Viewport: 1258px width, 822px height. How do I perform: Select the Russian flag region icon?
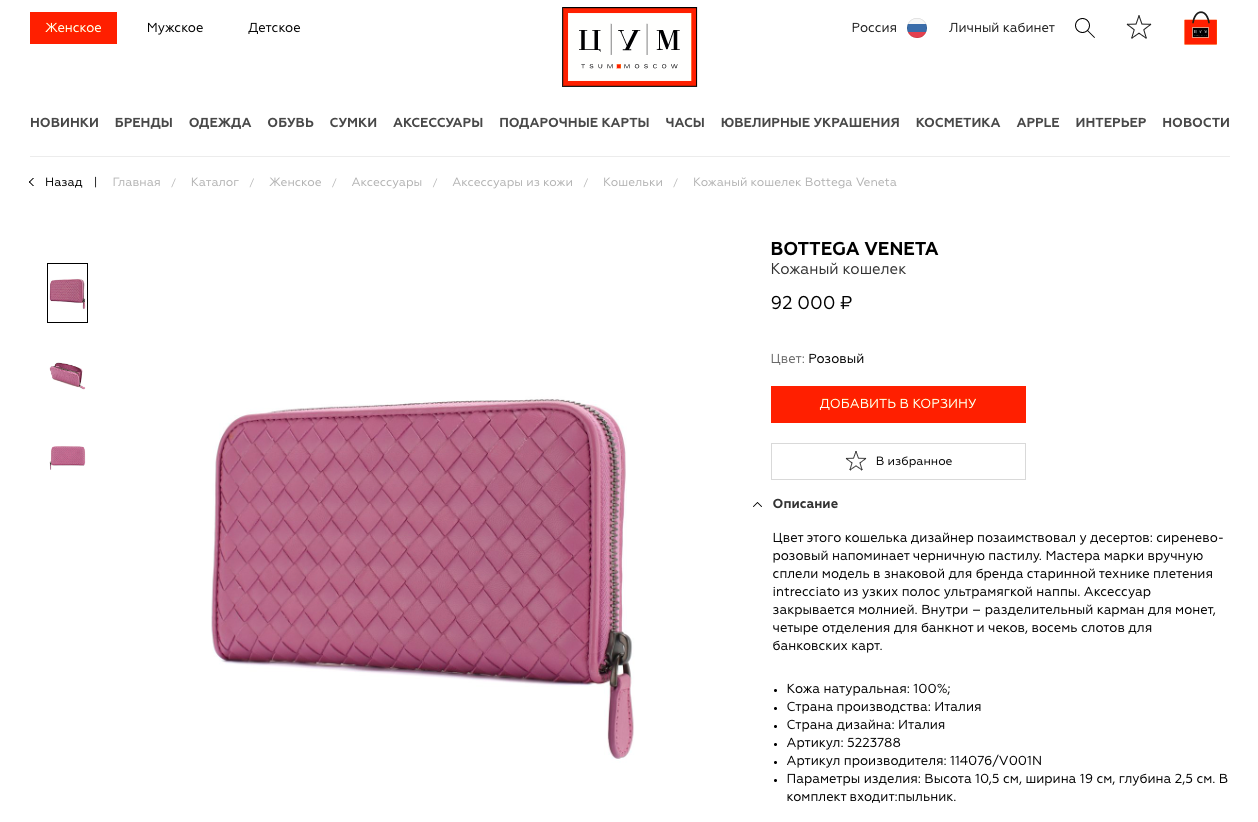pyautogui.click(x=917, y=28)
